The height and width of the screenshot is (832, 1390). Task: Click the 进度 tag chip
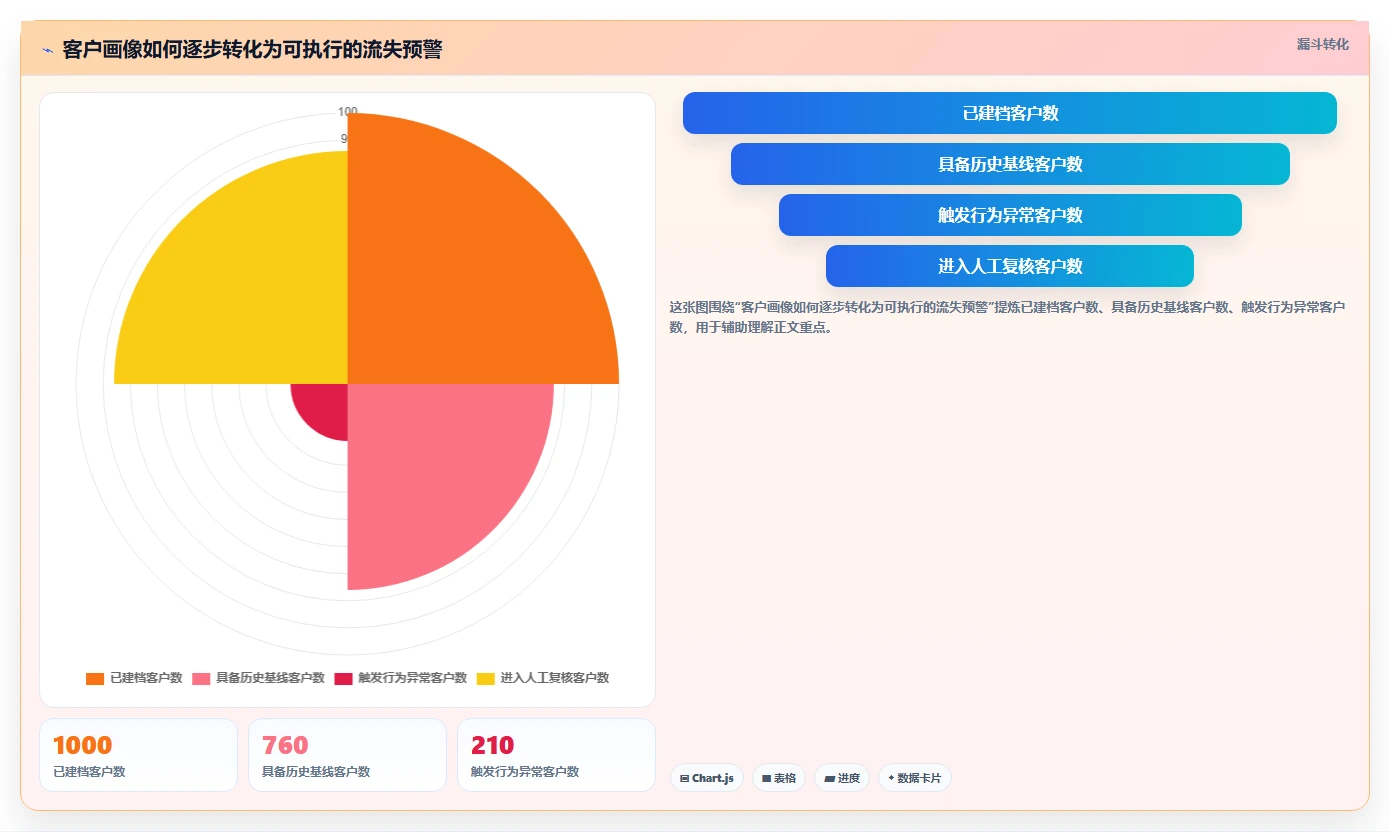842,778
